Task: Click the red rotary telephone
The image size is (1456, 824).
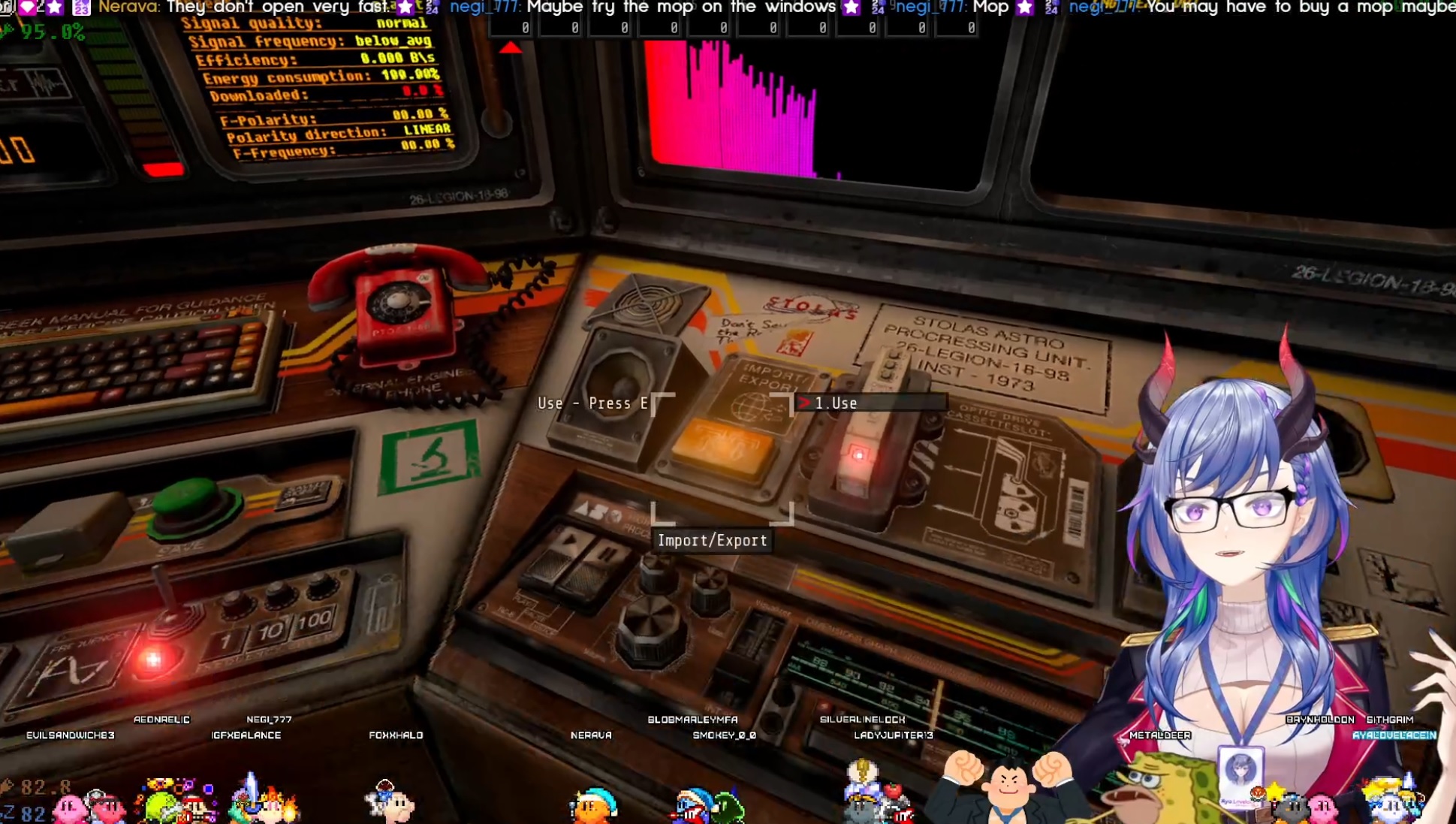Action: pos(402,304)
